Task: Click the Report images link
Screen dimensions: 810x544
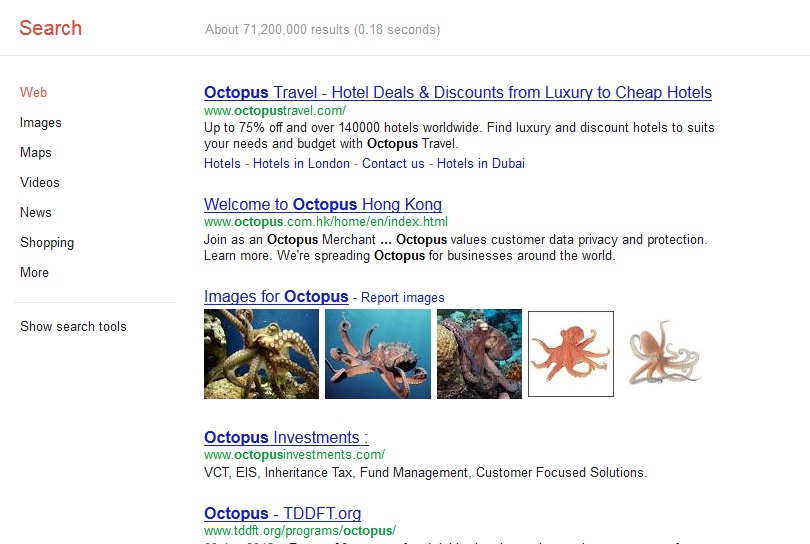Action: [402, 298]
